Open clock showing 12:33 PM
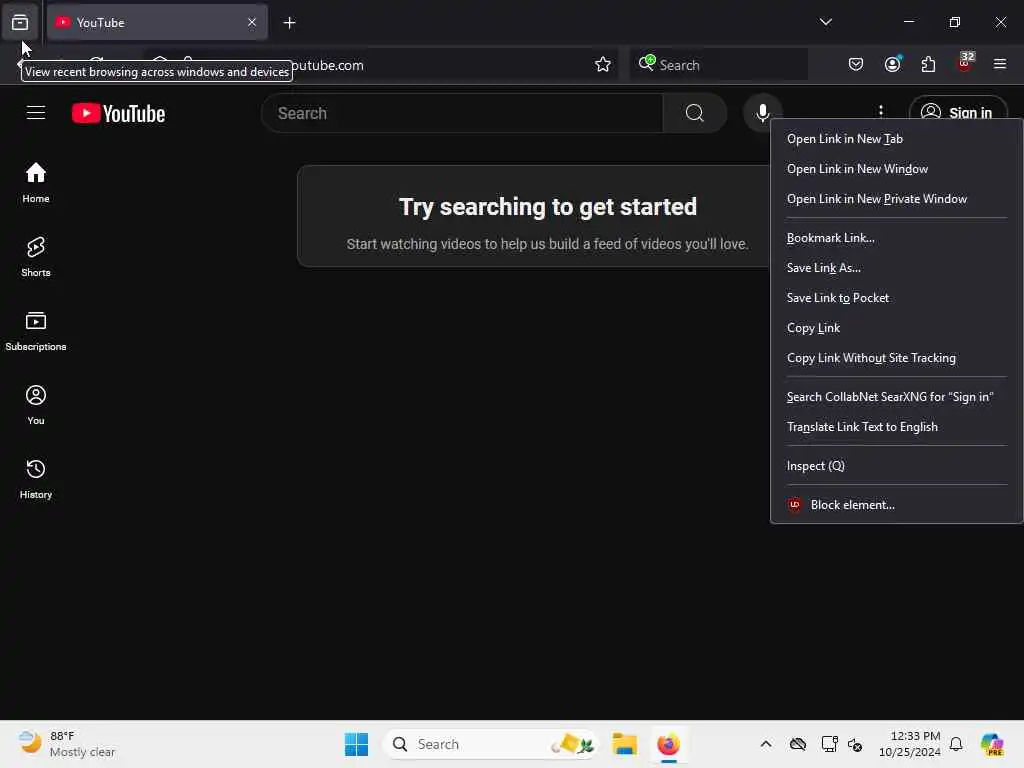The image size is (1024, 768). coord(909,744)
